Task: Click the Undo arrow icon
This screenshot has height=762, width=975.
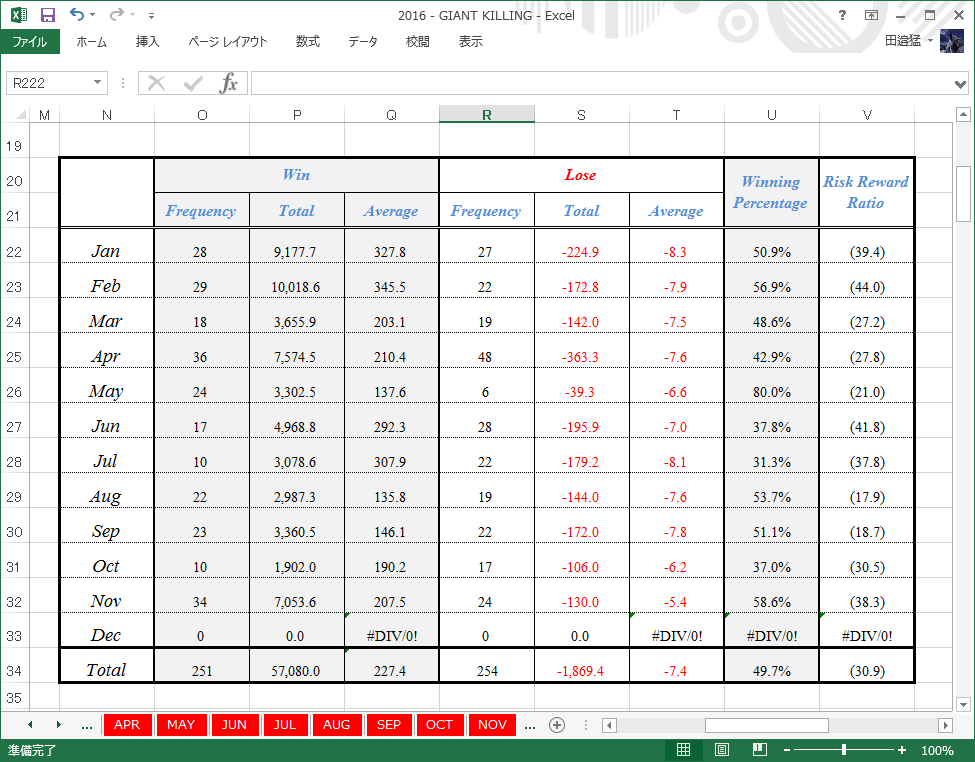Action: (76, 14)
